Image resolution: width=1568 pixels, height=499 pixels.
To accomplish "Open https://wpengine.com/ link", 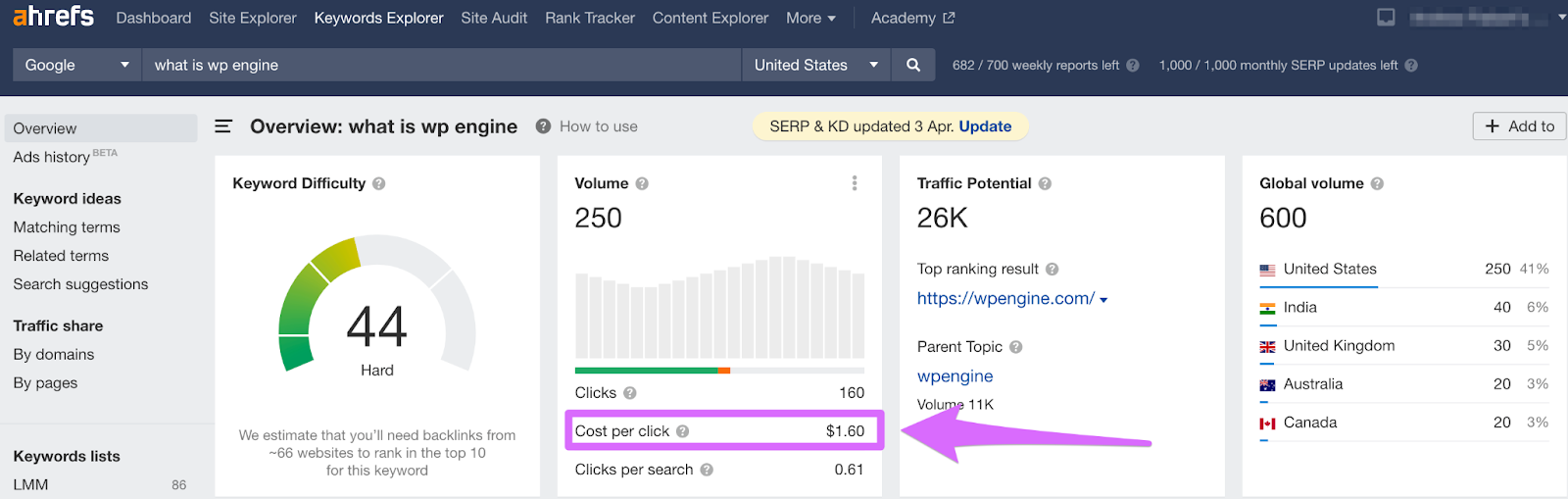I will pyautogui.click(x=1005, y=298).
